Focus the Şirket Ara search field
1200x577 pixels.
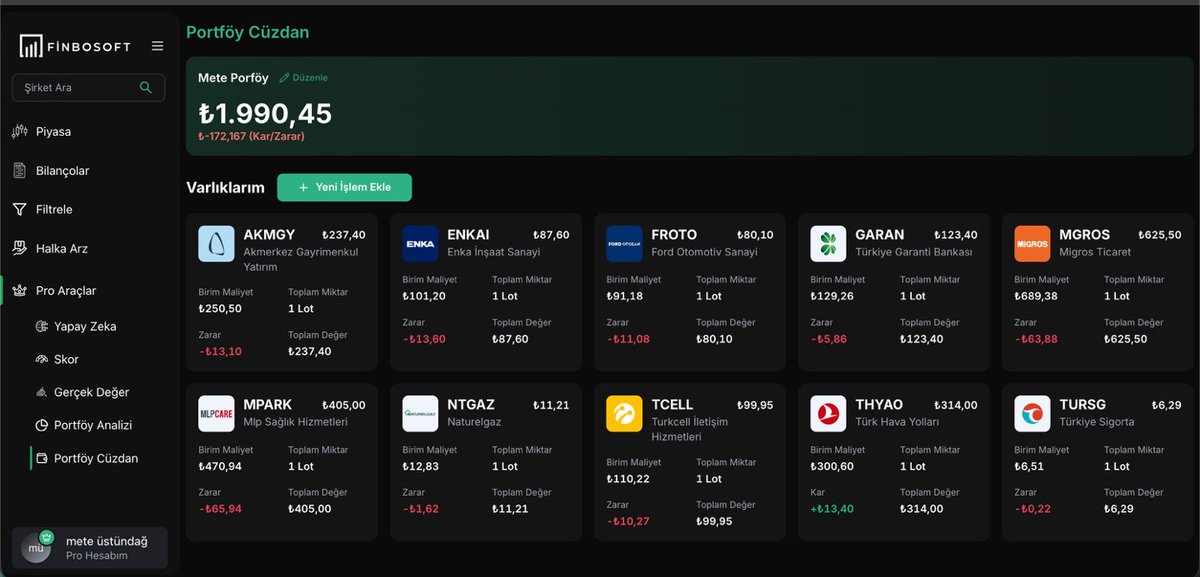pyautogui.click(x=88, y=88)
